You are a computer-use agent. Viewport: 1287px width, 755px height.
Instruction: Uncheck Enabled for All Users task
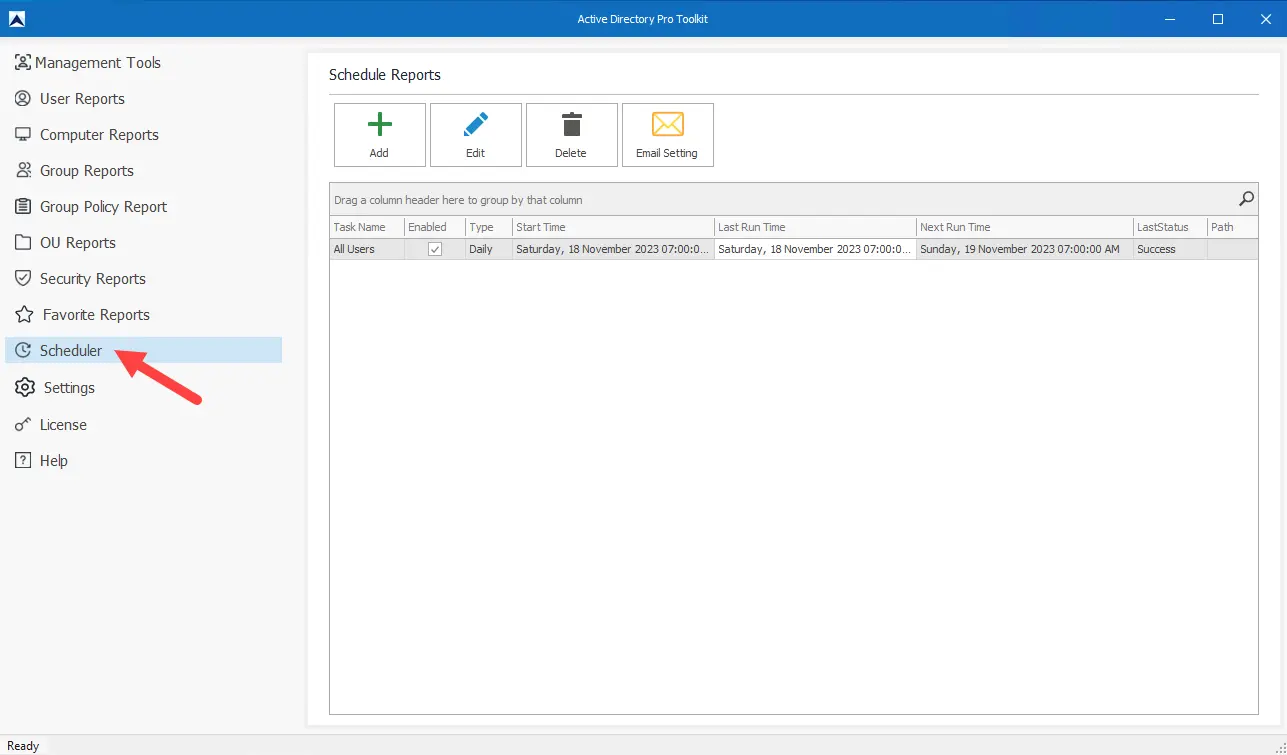435,249
